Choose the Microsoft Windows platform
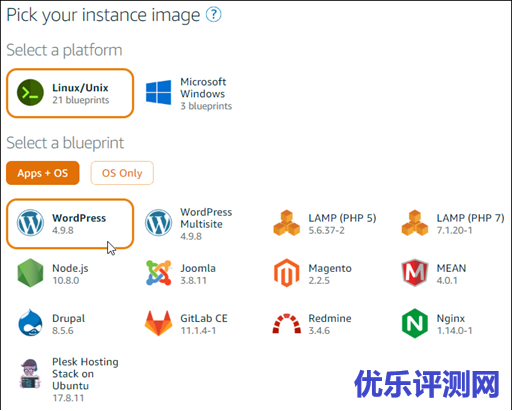Viewport: 513px width, 411px height. click(x=189, y=93)
